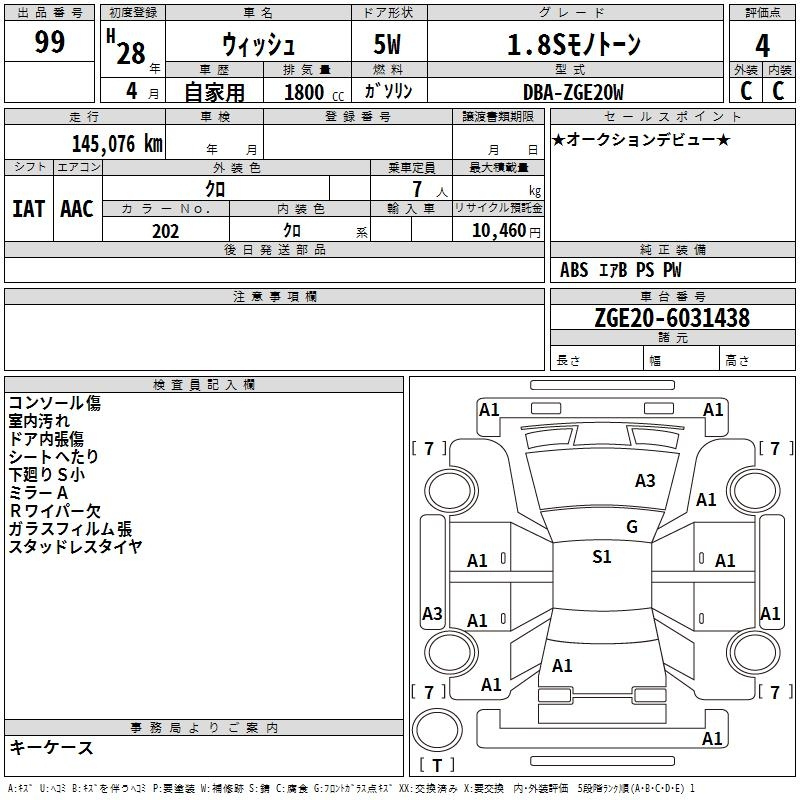Click model type DBA-ZGE20W
Screen dimensions: 800x800
click(x=573, y=92)
